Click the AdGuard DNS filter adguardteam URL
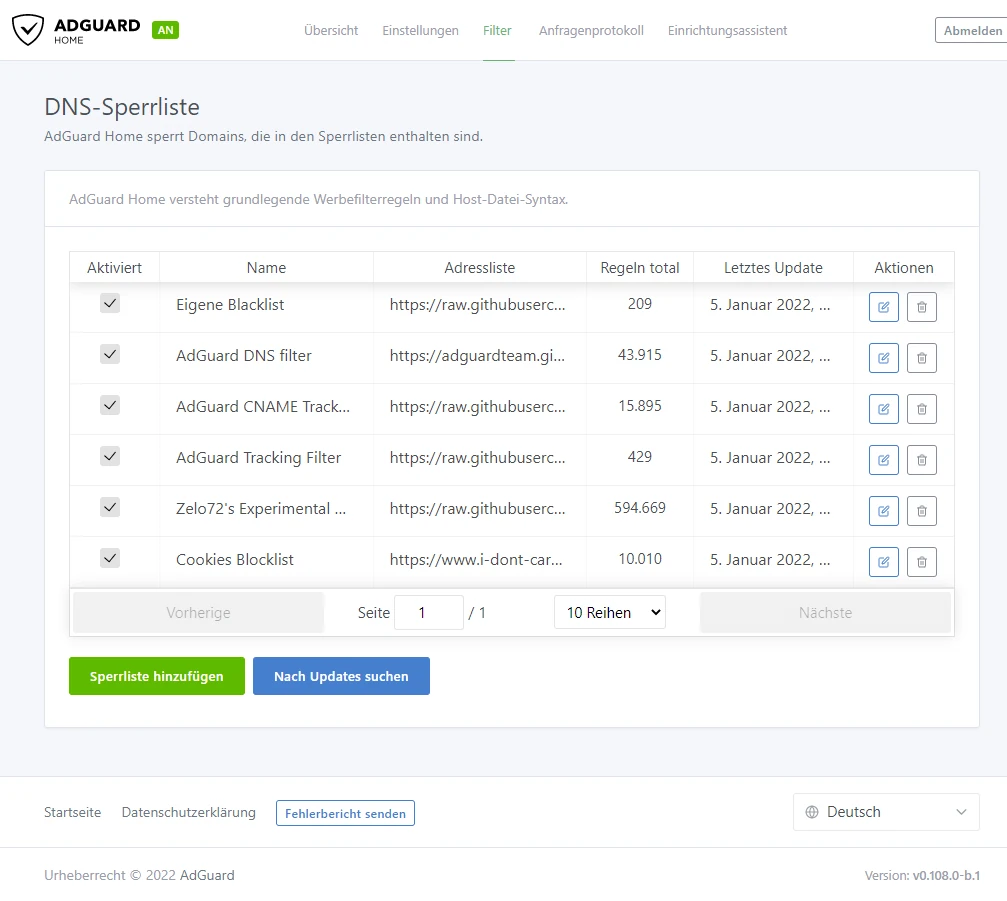This screenshot has height=901, width=1007. [477, 355]
